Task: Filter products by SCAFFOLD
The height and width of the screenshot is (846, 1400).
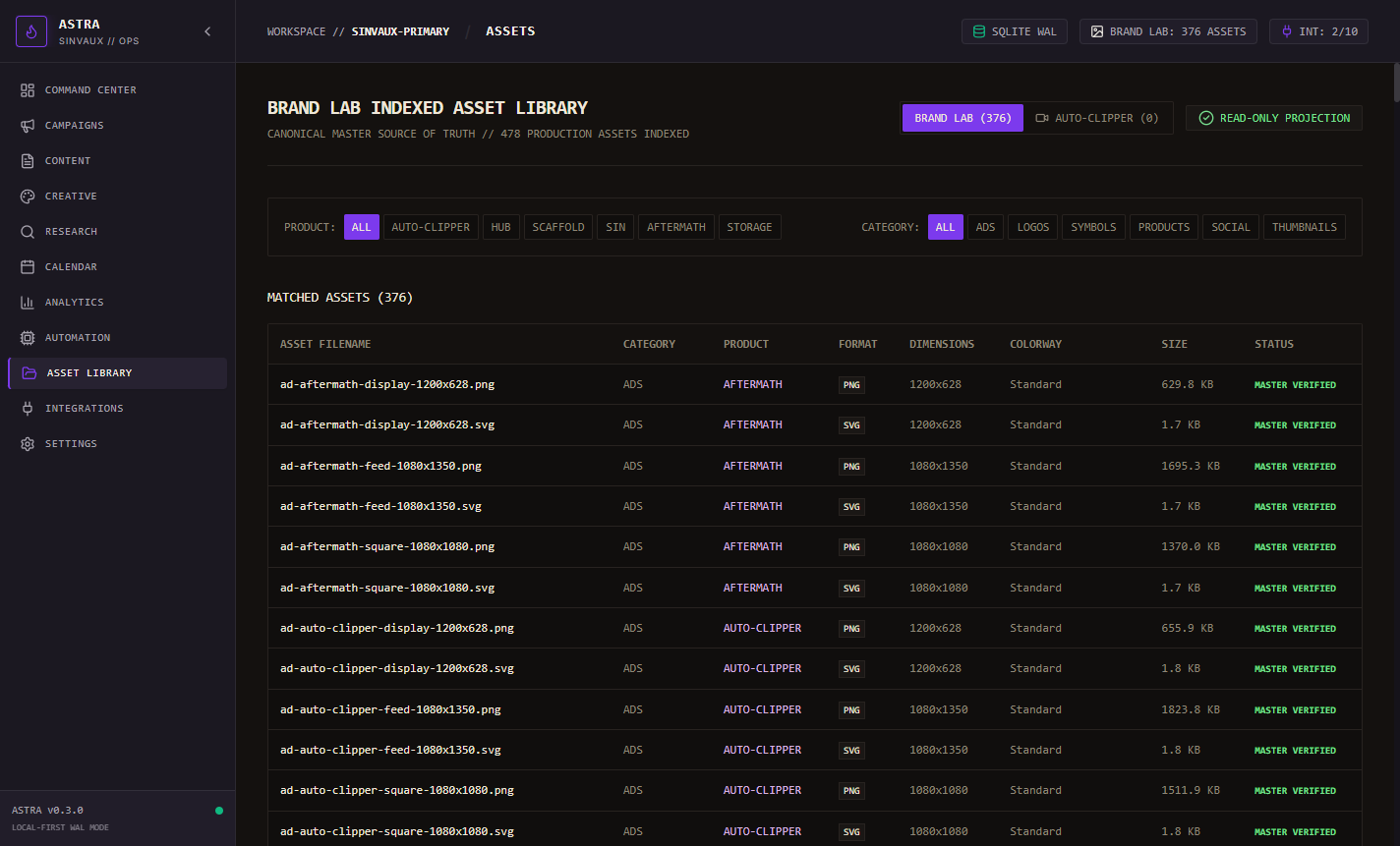Action: (x=558, y=227)
